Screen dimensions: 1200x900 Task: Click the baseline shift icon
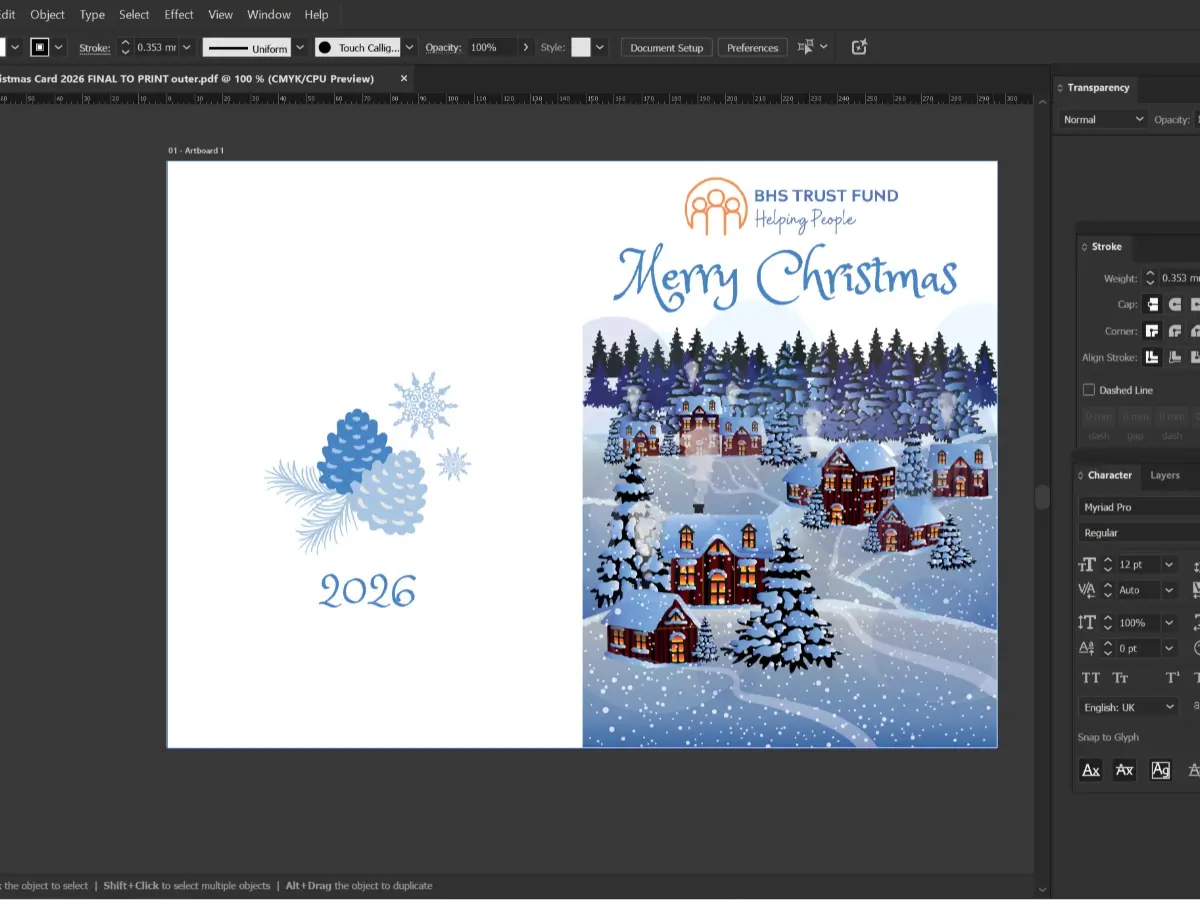(x=1087, y=649)
